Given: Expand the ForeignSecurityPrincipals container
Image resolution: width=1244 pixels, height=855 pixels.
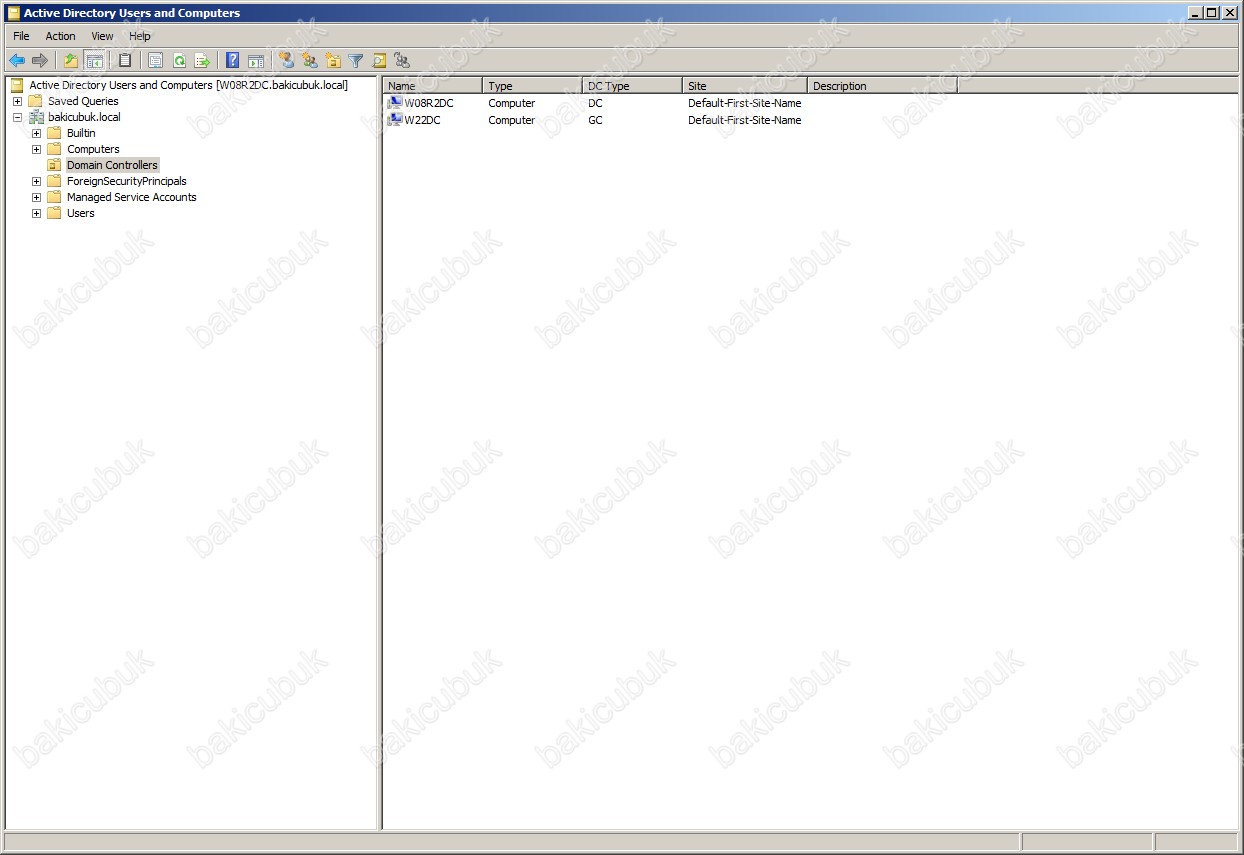Looking at the screenshot, I should [36, 181].
